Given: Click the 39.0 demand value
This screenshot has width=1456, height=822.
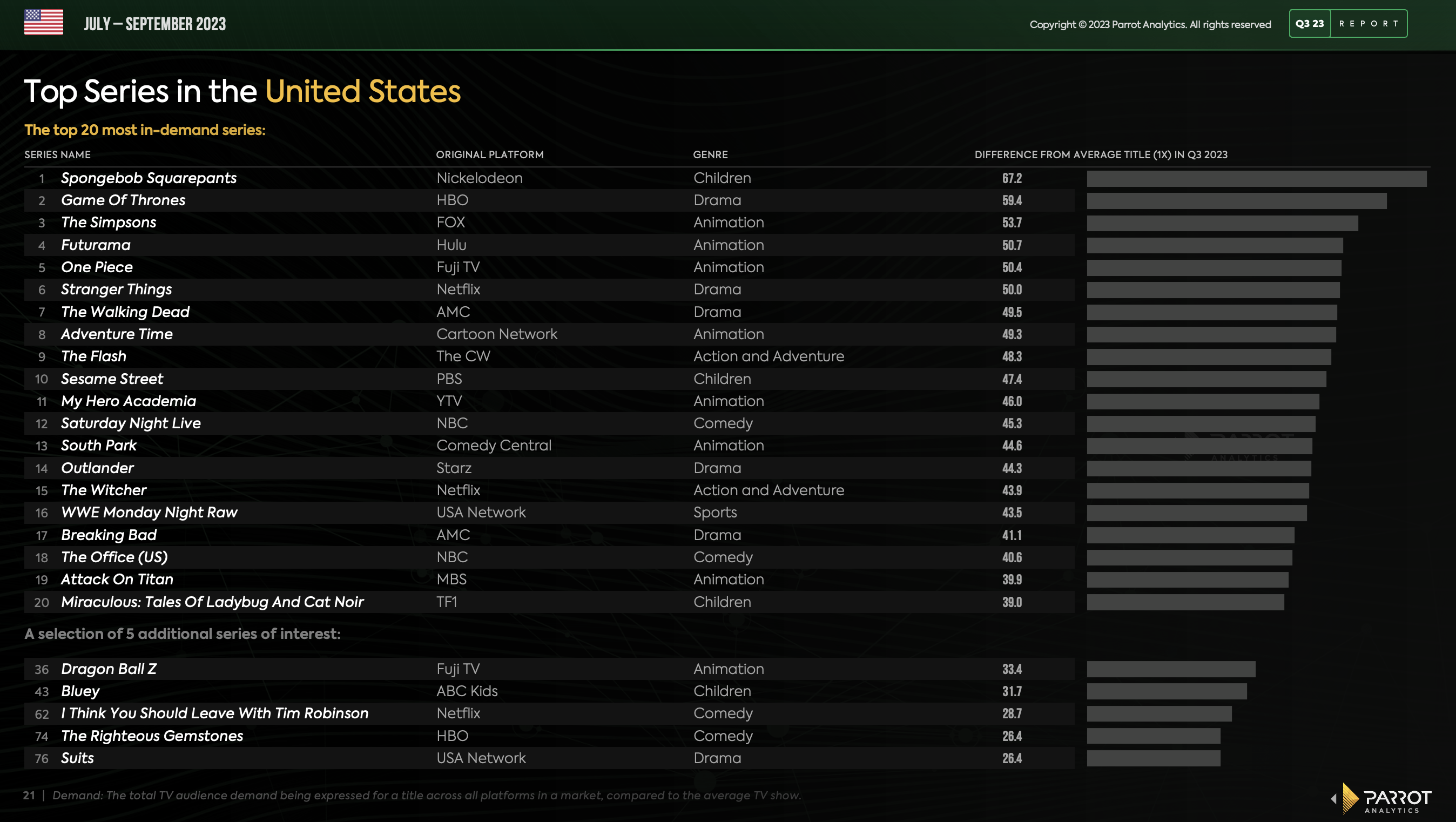Looking at the screenshot, I should 1012,603.
